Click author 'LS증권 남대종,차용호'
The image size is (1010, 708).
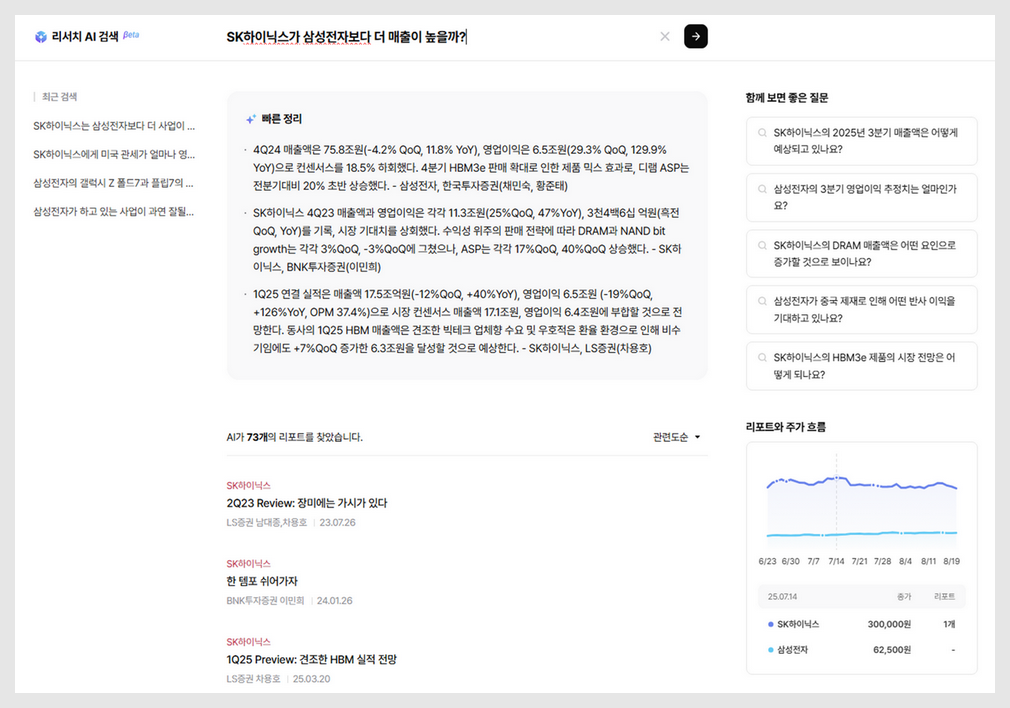(x=267, y=522)
